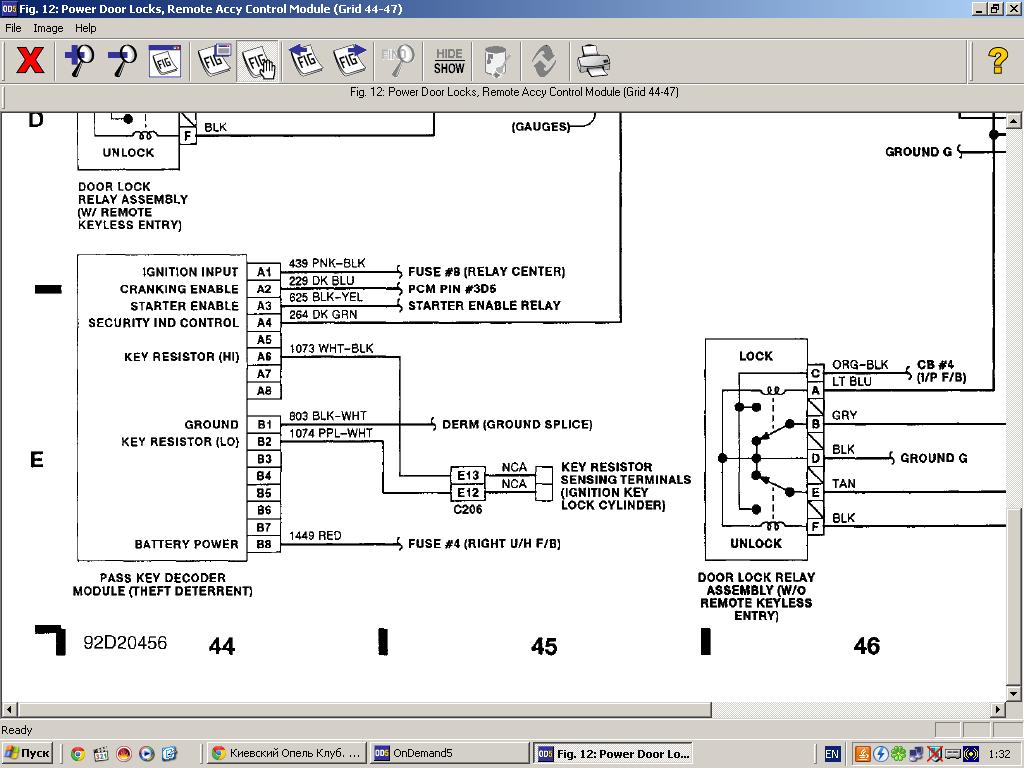
Task: Go to the previous figure
Action: point(306,61)
